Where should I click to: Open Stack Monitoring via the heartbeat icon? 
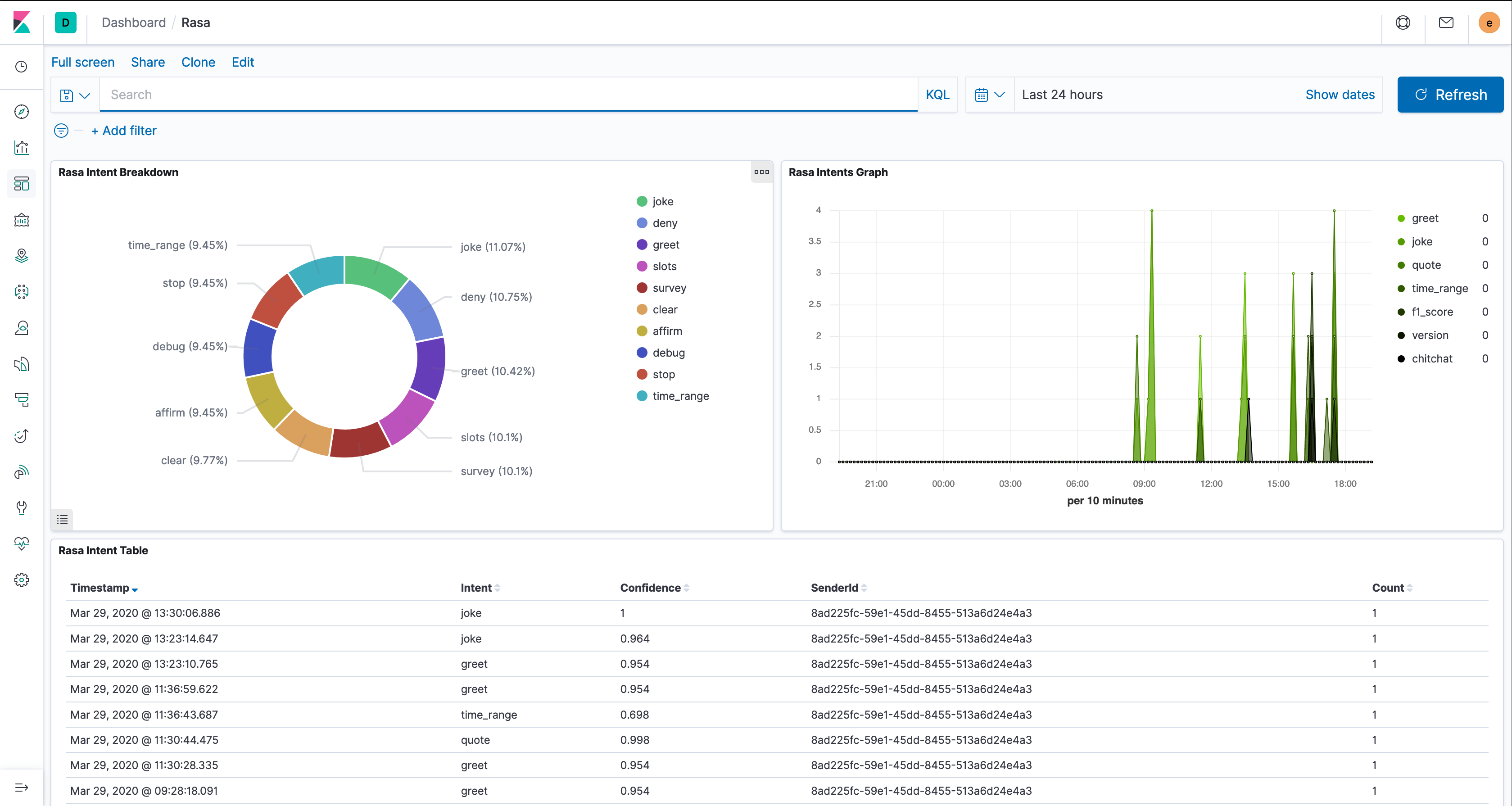[x=21, y=544]
